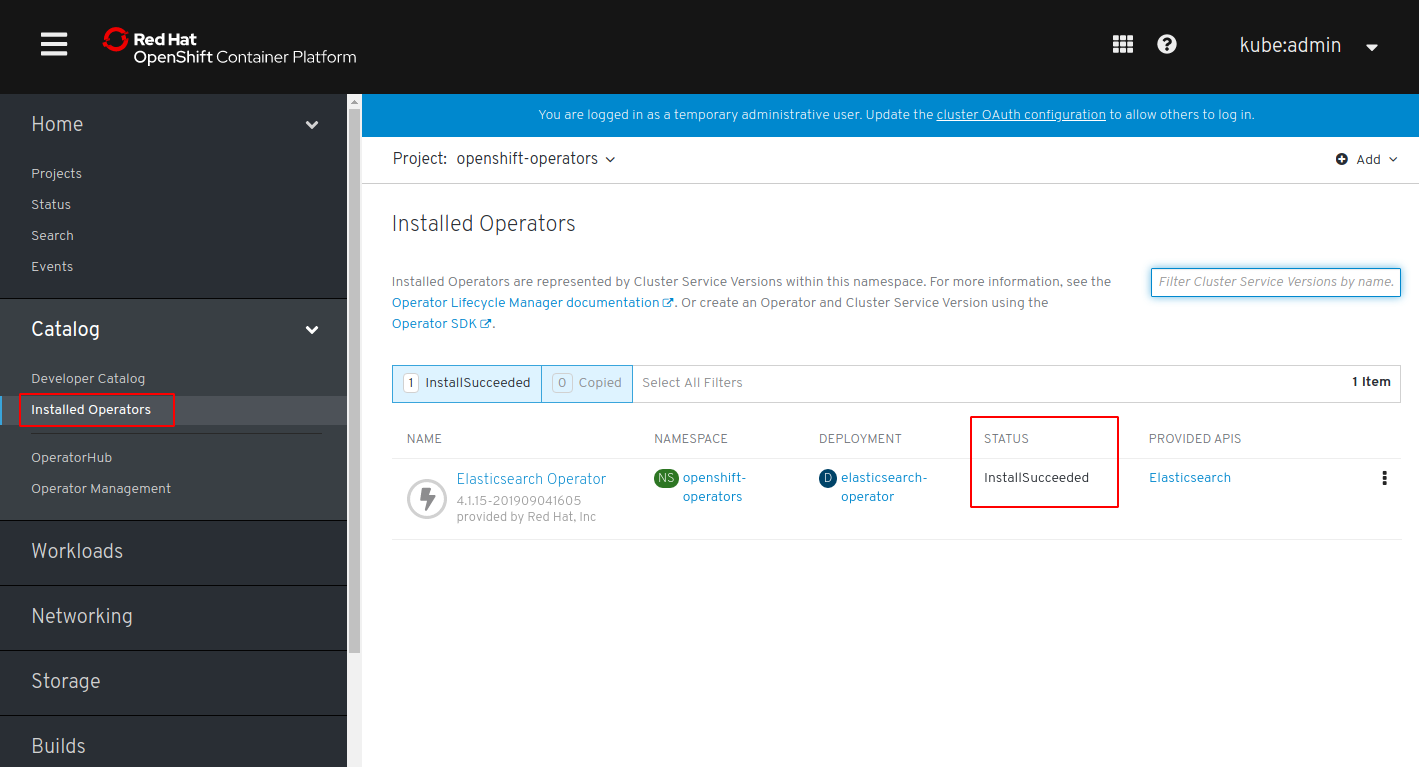
Task: Open Developer Catalog in the sidebar
Action: 88,378
